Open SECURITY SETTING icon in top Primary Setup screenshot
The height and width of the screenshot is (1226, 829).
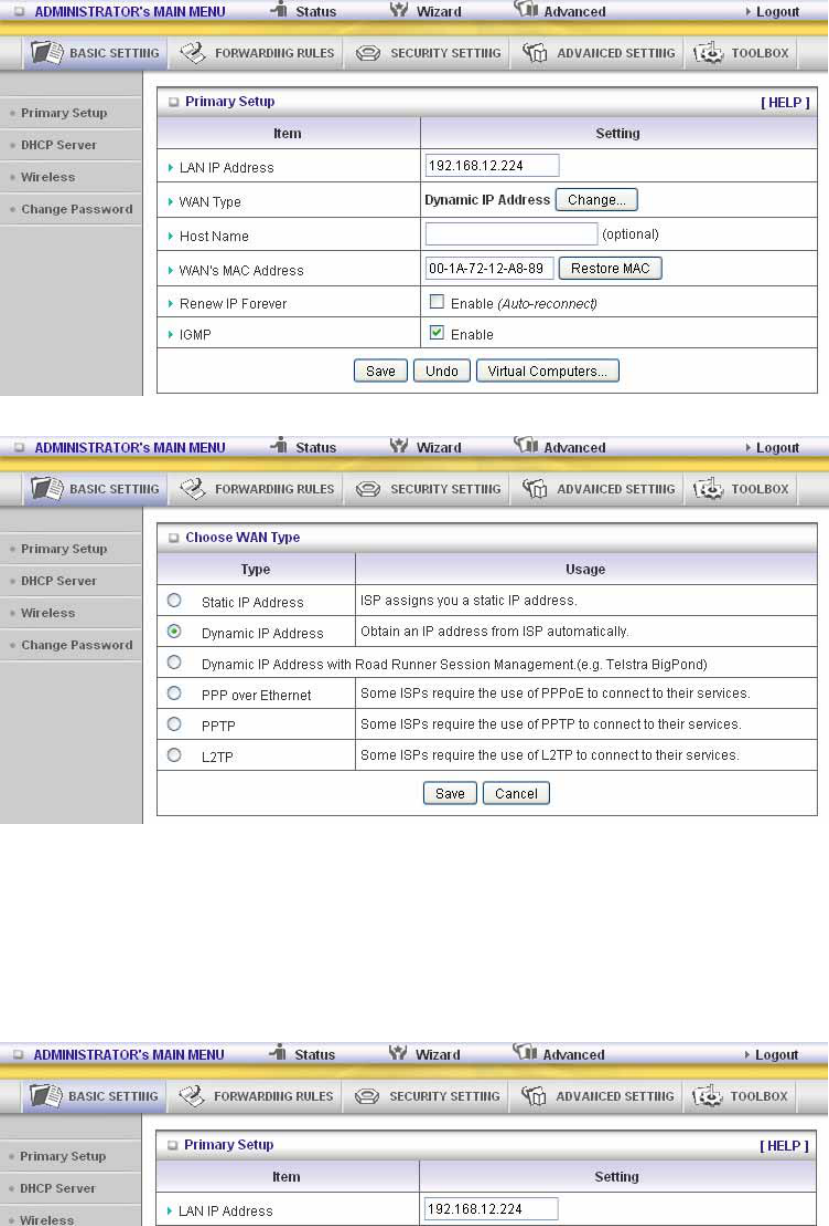pos(368,53)
